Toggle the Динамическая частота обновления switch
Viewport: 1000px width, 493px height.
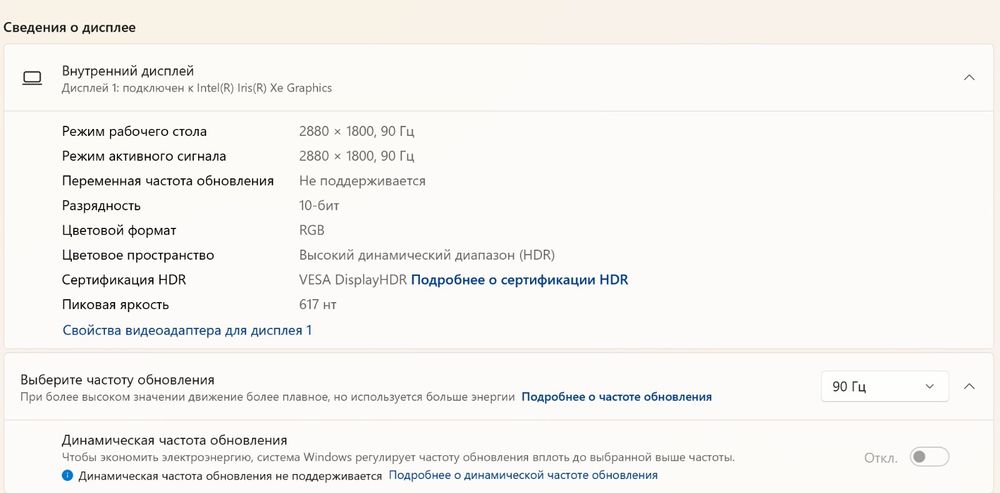pyautogui.click(x=929, y=457)
